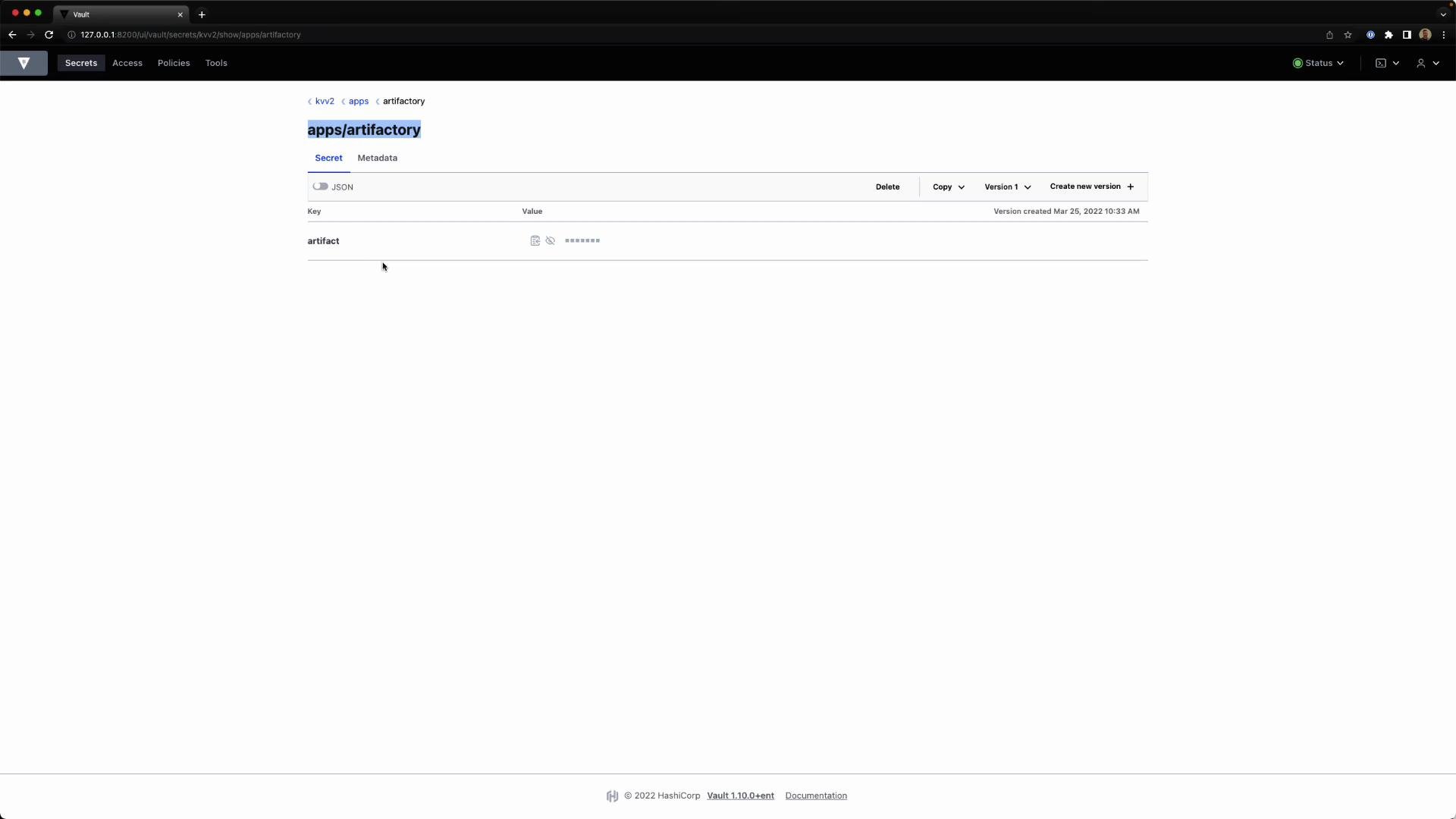Open the browser extensions puzzle icon
1456x819 pixels.
click(x=1389, y=35)
